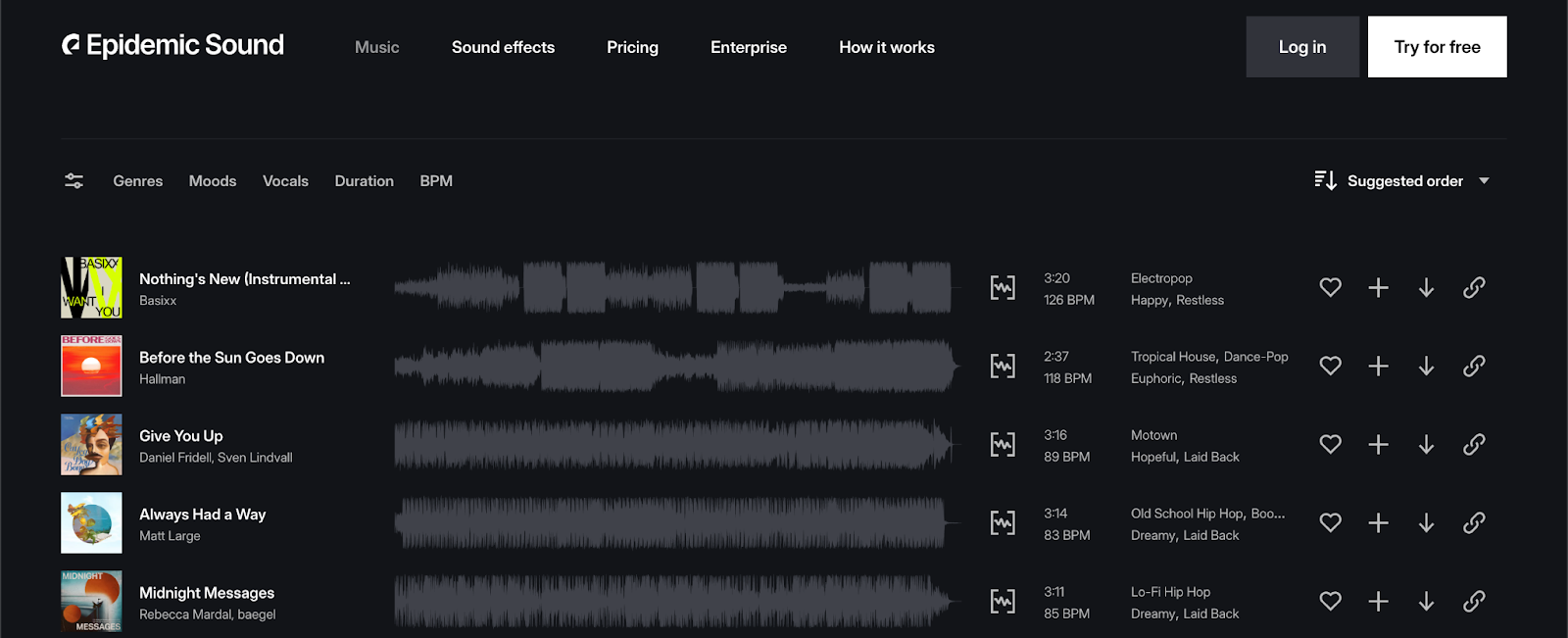Find similar tracks for Nothing's New

click(x=1003, y=287)
